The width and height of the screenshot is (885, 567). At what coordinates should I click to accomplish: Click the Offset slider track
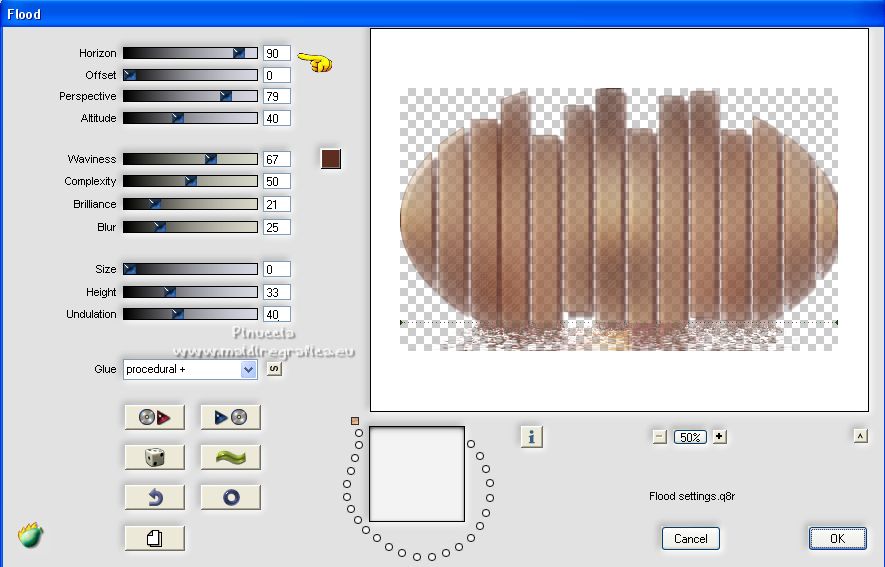[x=190, y=75]
